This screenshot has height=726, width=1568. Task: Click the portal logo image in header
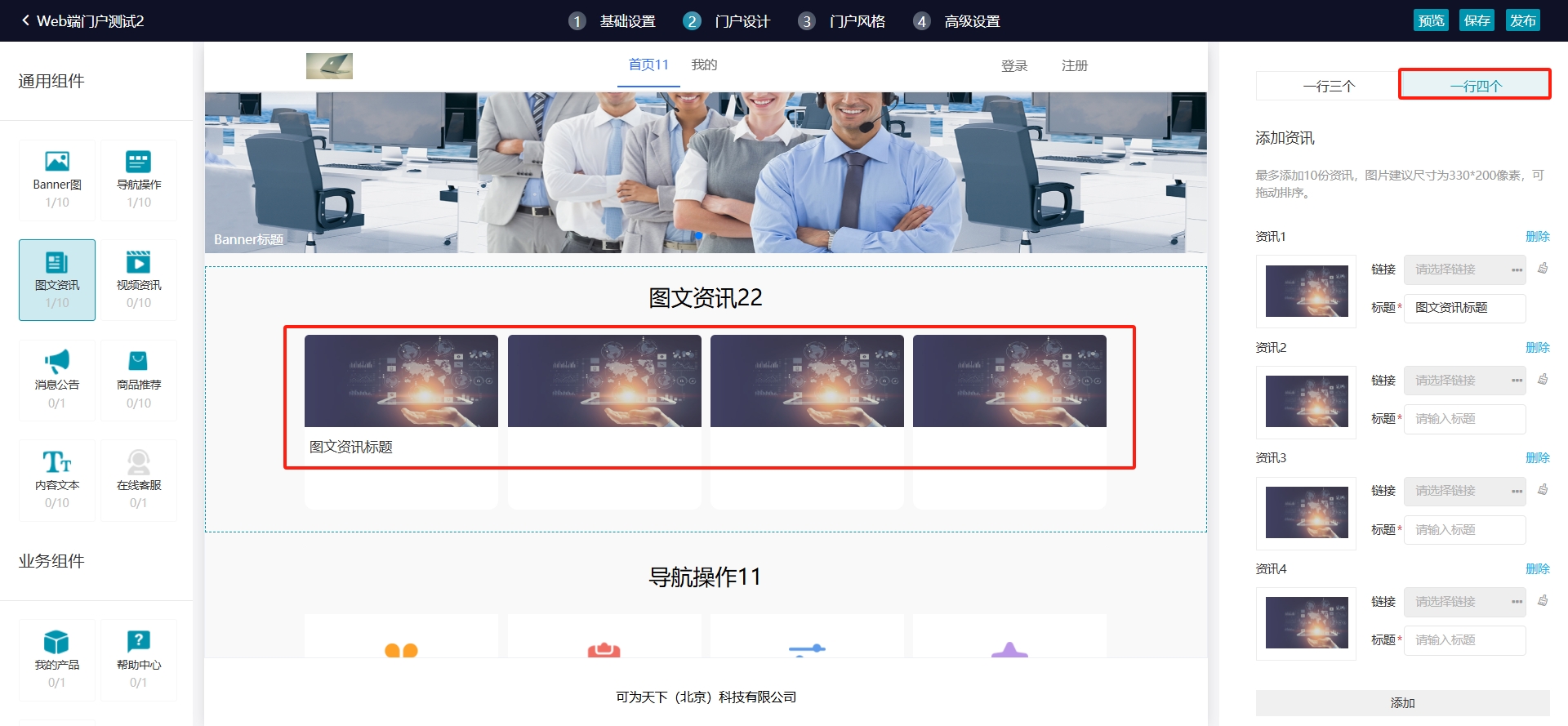click(x=329, y=66)
